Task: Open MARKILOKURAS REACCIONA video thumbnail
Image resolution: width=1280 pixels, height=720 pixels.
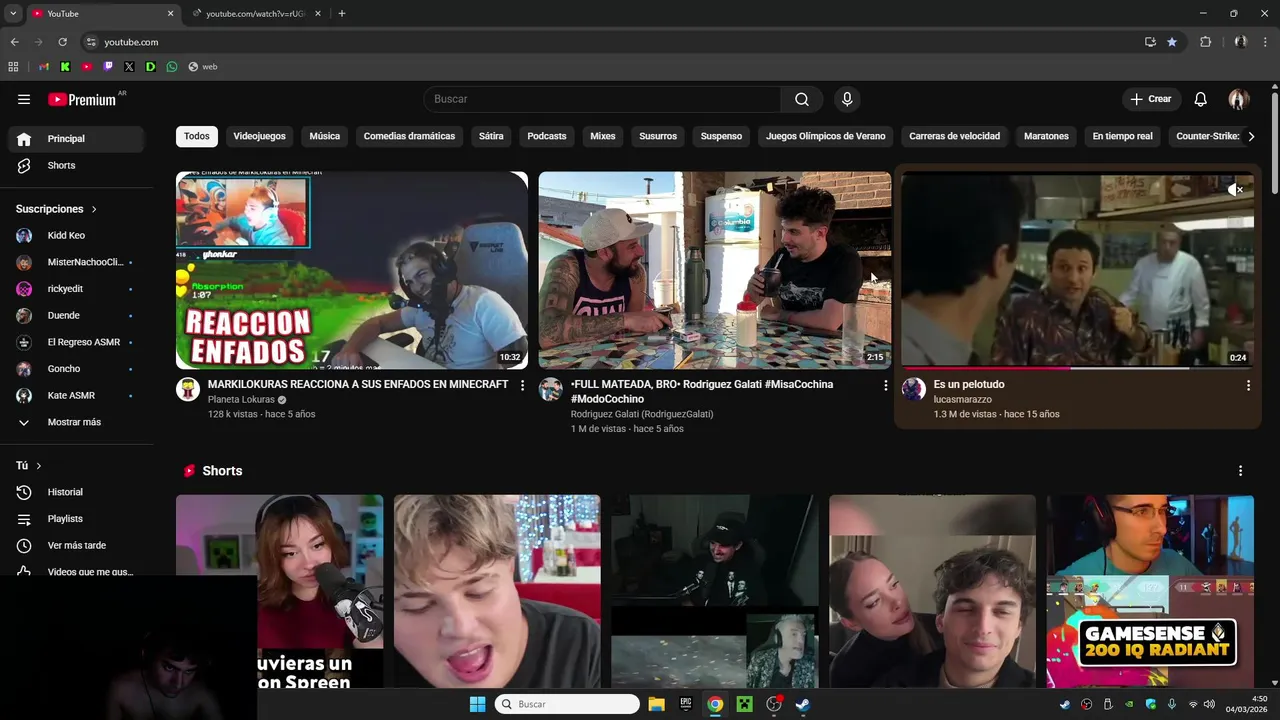Action: (x=352, y=270)
